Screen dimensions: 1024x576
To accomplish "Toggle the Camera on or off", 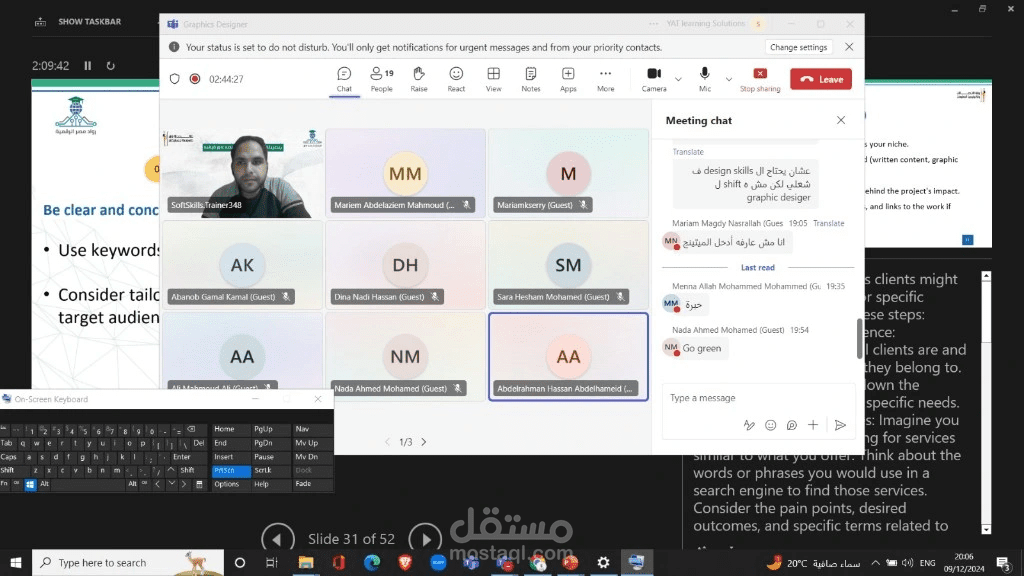I will click(x=654, y=79).
